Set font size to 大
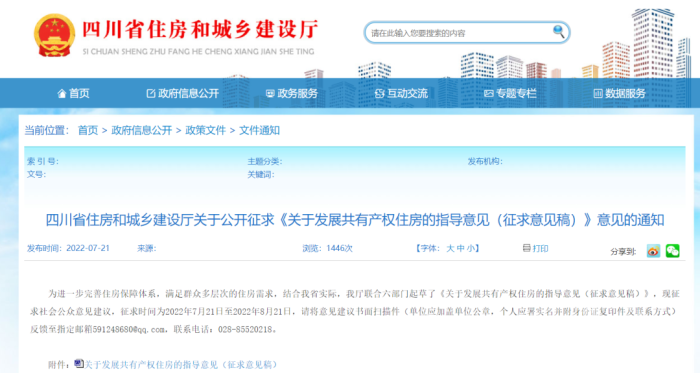 pyautogui.click(x=450, y=248)
